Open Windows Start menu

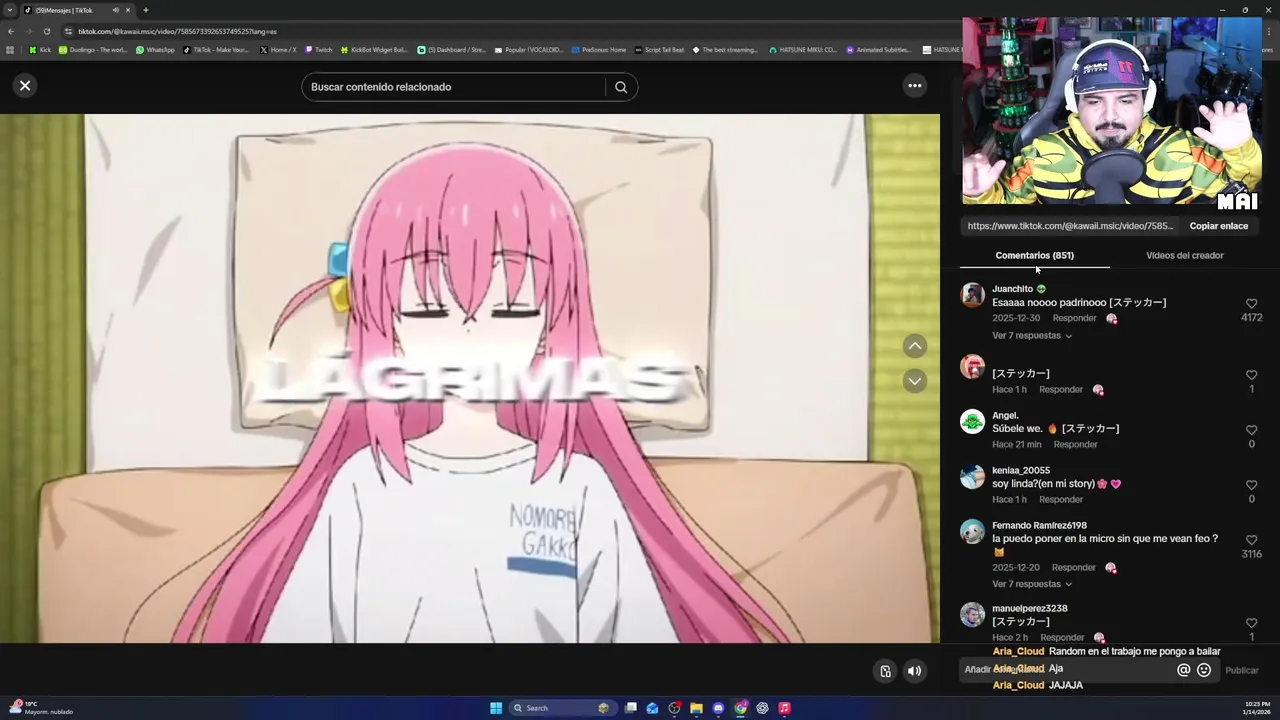(496, 708)
